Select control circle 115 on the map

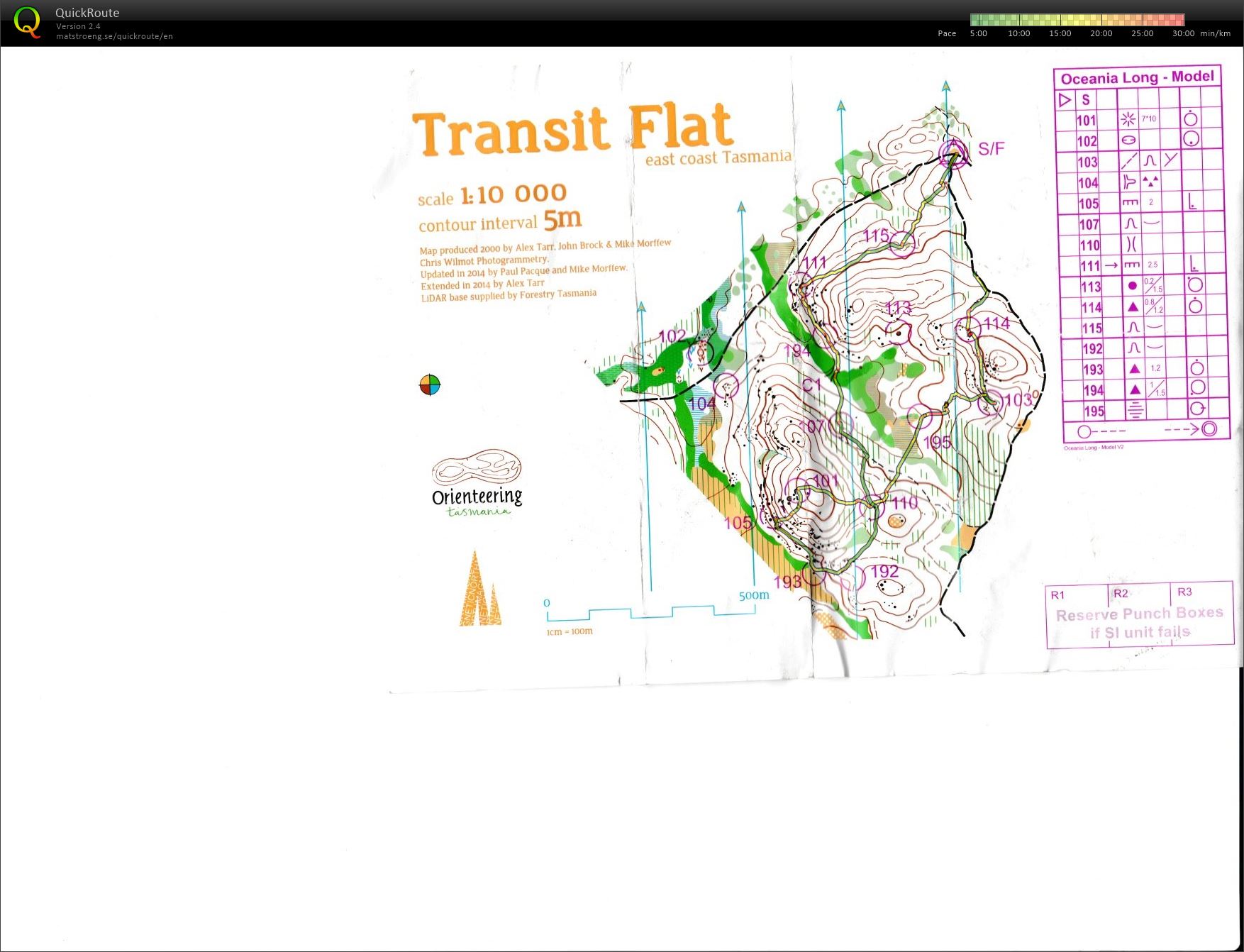[x=901, y=244]
